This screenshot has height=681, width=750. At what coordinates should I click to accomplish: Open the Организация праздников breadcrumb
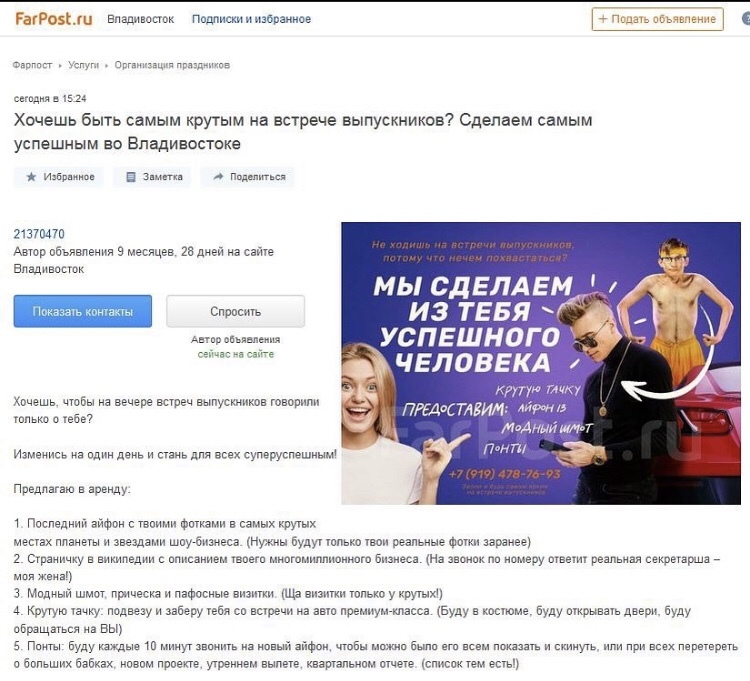tap(172, 65)
